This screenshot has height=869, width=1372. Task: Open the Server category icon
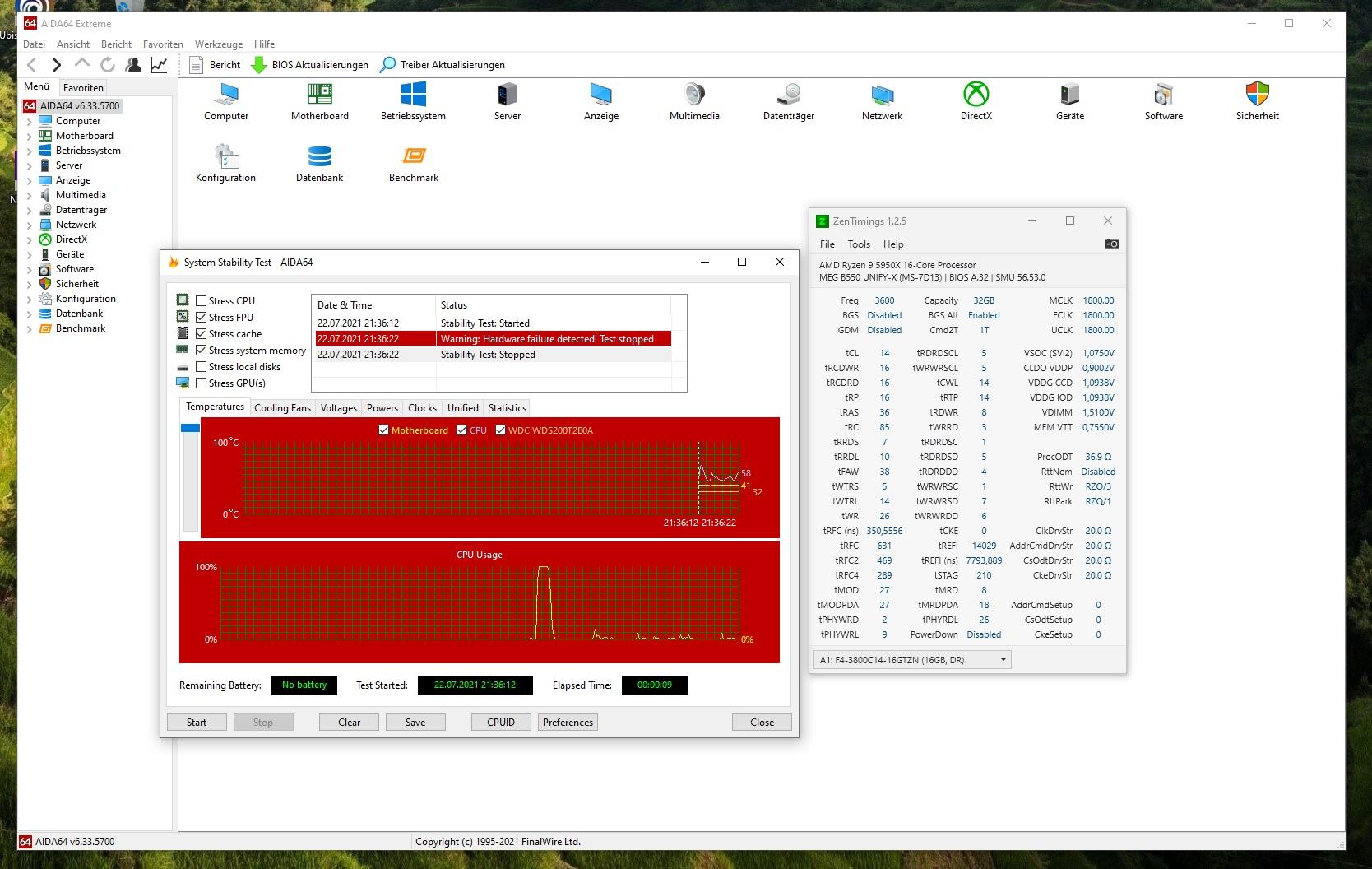tap(508, 102)
